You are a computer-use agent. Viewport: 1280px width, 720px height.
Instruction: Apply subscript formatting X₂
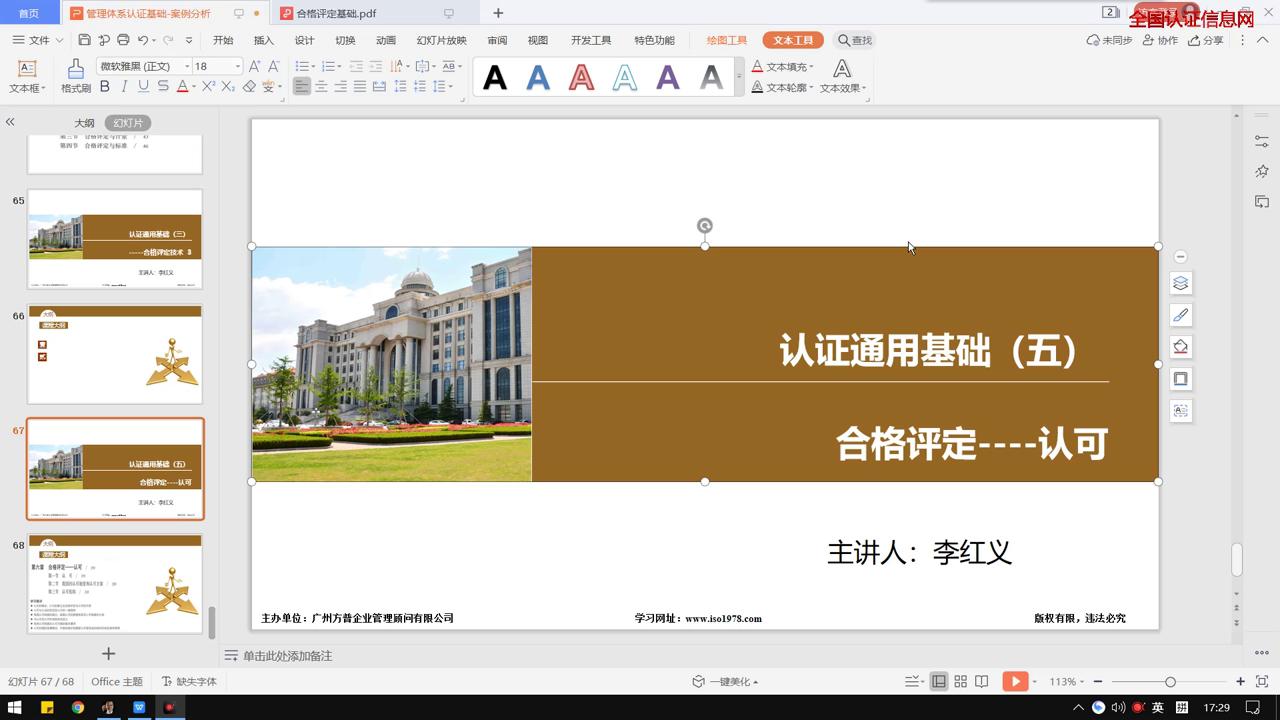click(x=228, y=87)
